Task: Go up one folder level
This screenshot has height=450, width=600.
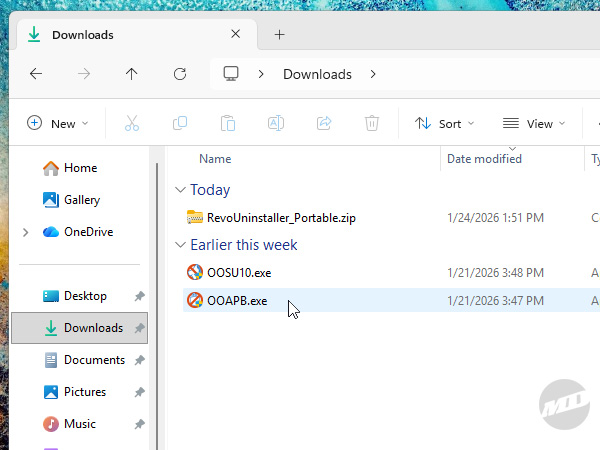Action: click(x=132, y=74)
